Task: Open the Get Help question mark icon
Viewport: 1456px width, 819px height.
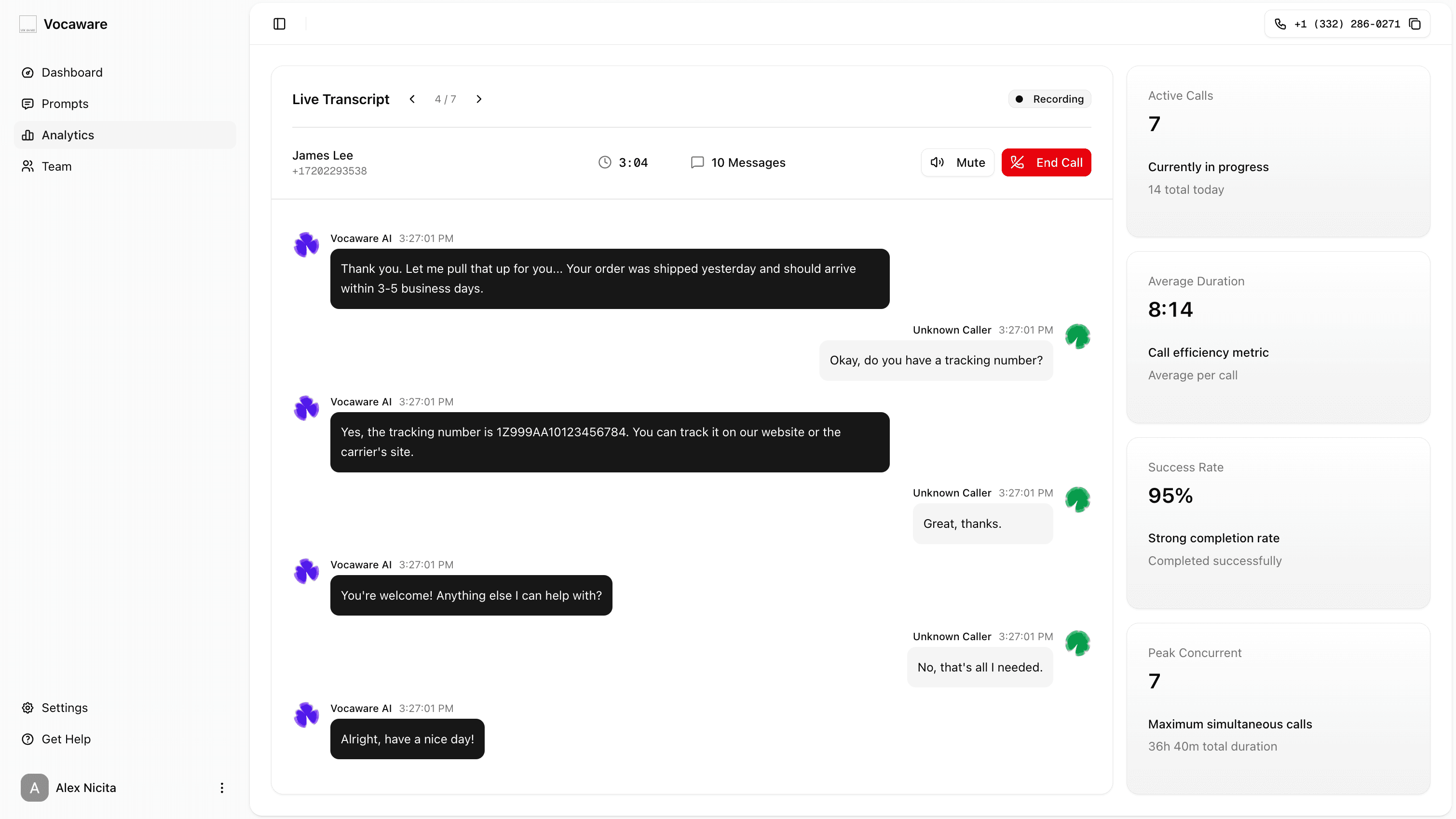Action: point(27,739)
